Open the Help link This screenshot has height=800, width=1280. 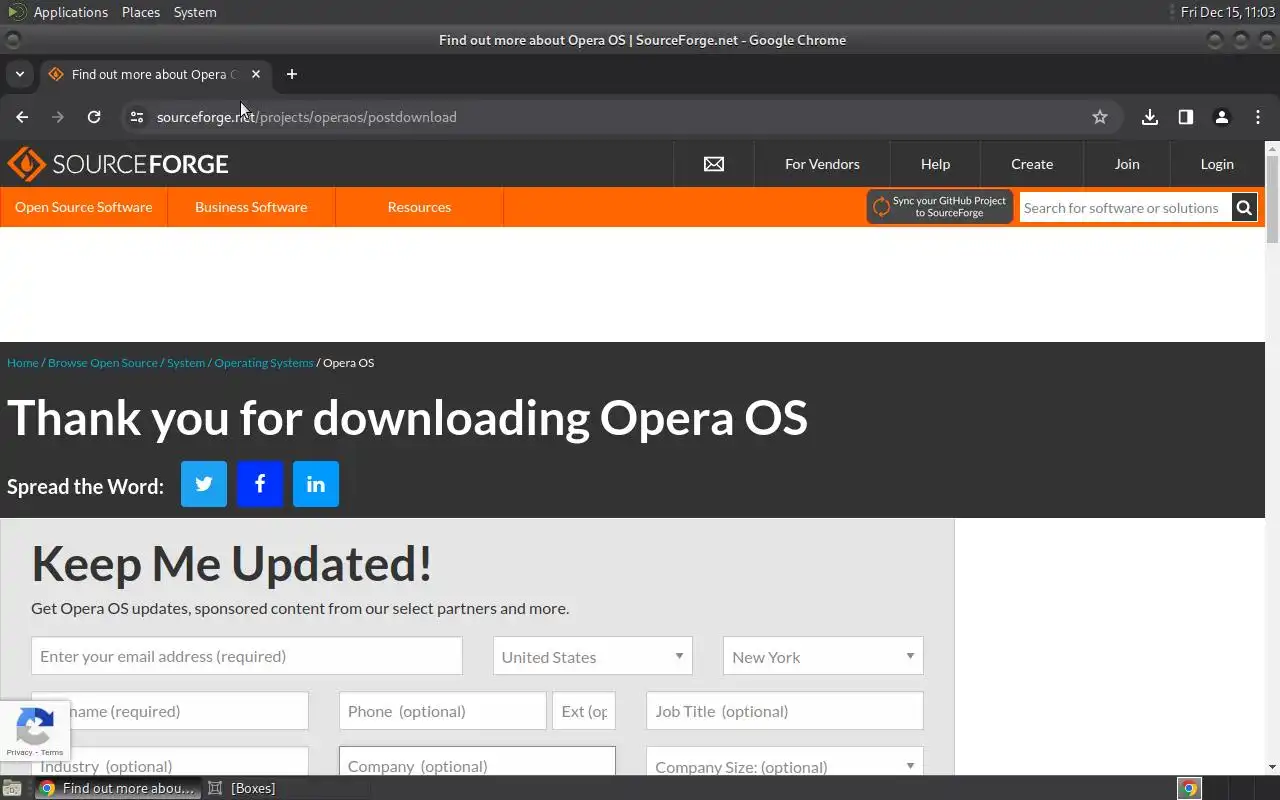pos(935,164)
